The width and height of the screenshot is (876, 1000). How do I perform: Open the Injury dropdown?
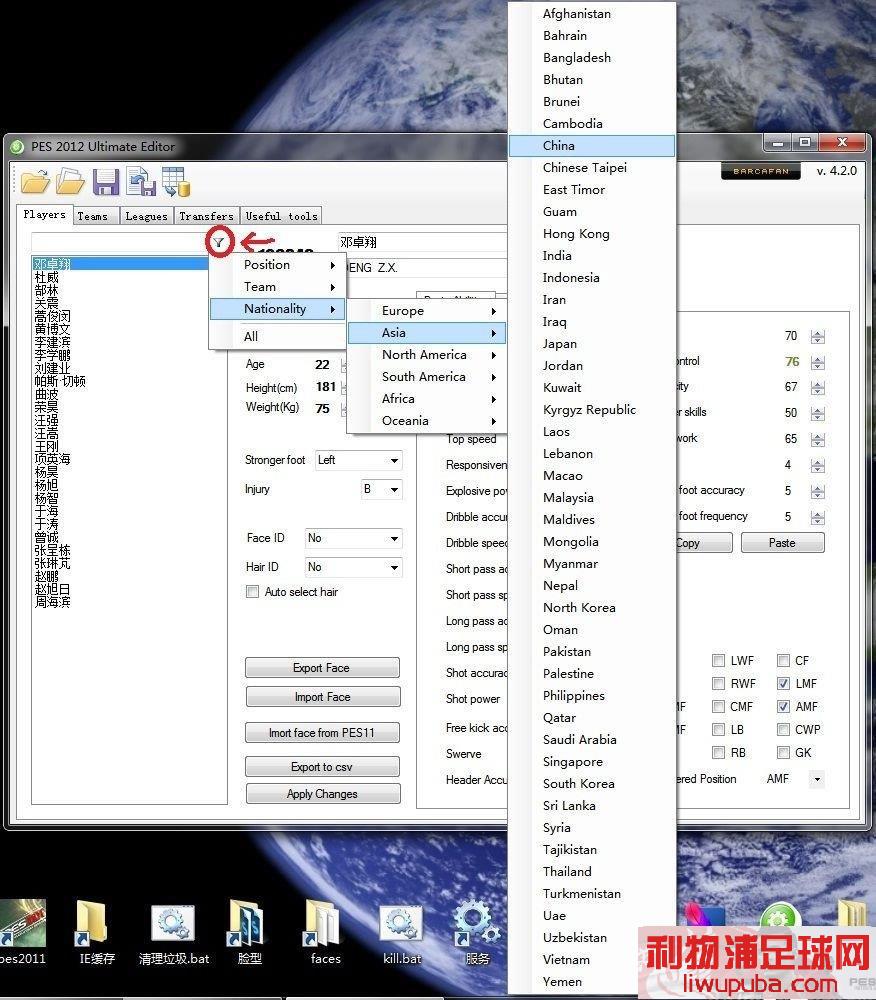(x=382, y=489)
